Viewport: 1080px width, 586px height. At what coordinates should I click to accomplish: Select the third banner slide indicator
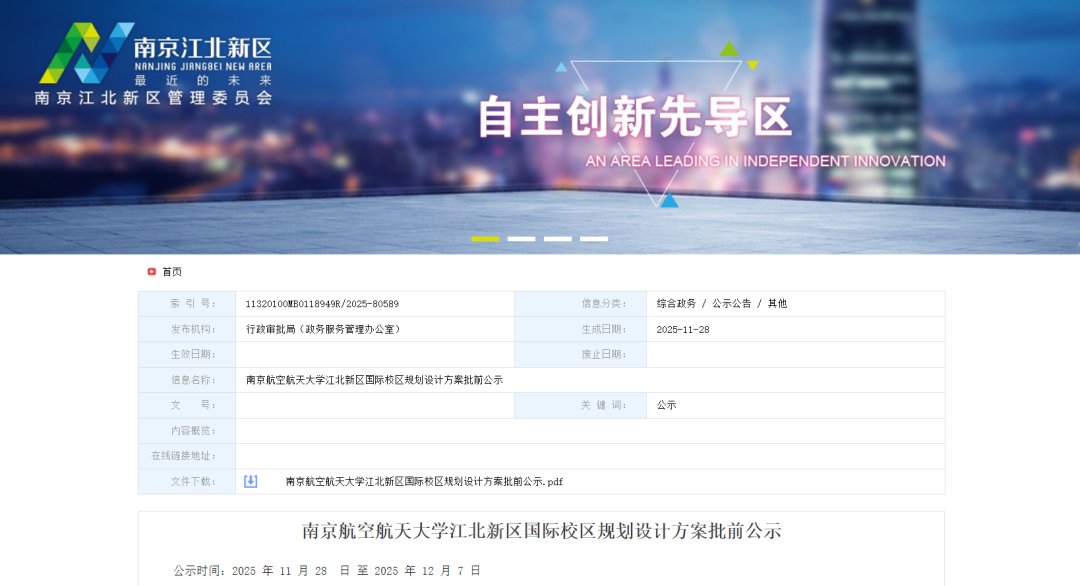(557, 239)
